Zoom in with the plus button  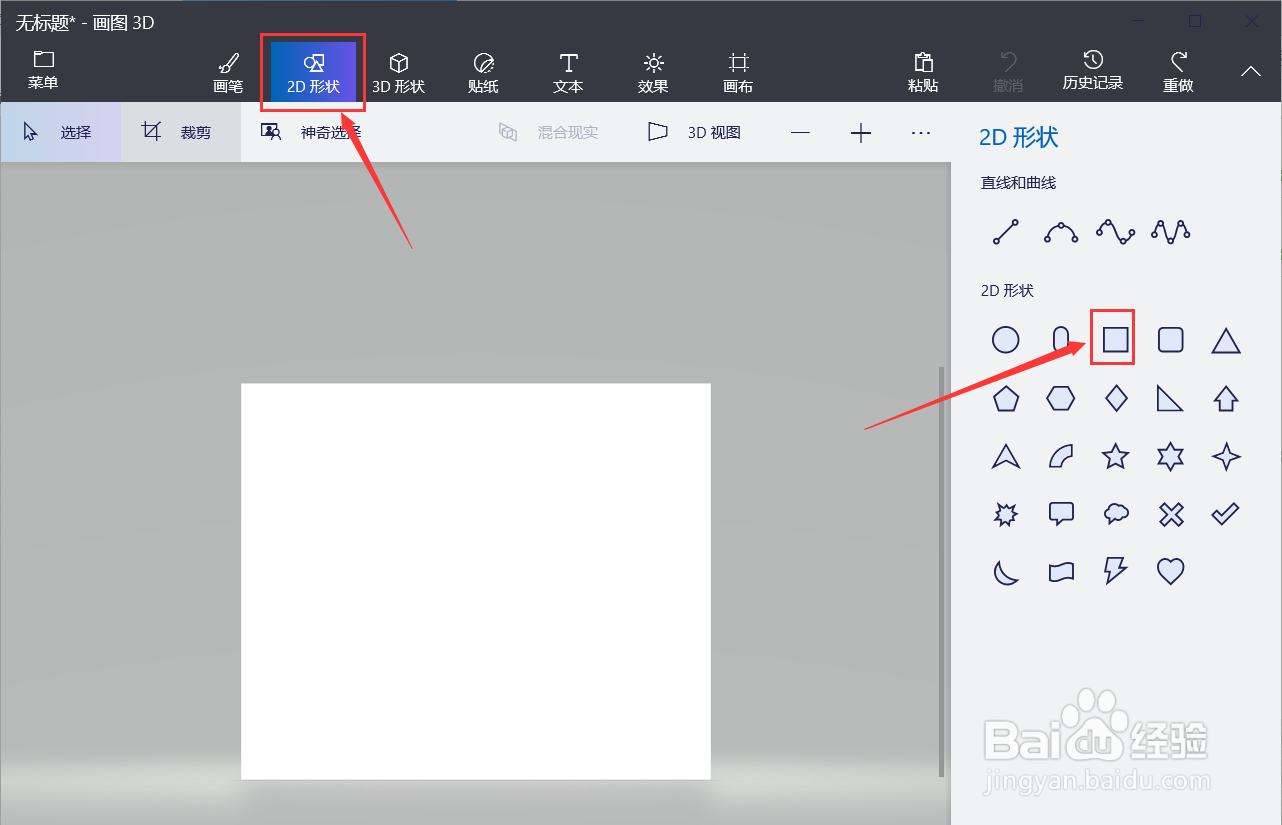pyautogui.click(x=861, y=132)
